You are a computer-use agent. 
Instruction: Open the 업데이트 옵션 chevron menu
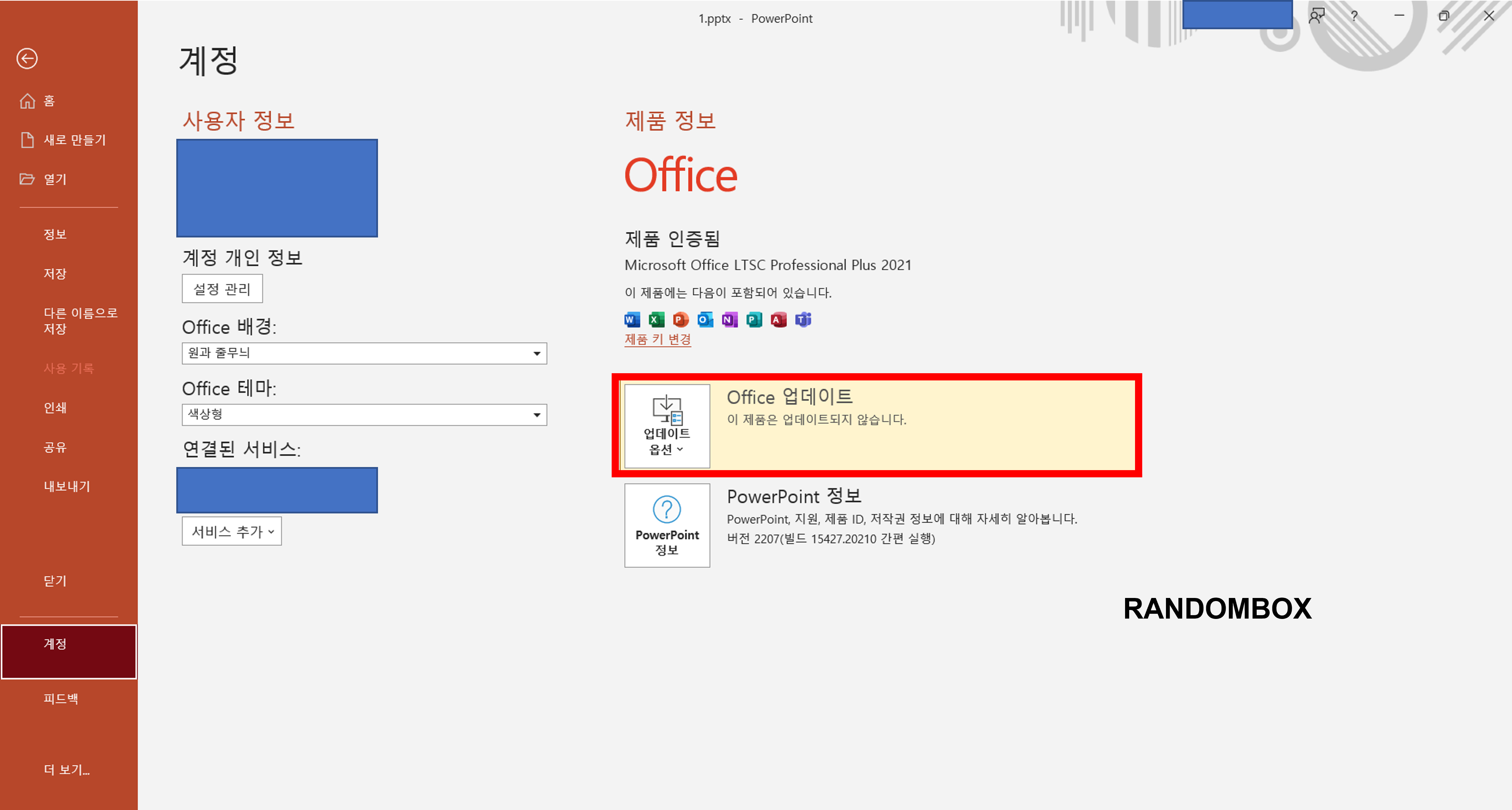click(x=681, y=450)
